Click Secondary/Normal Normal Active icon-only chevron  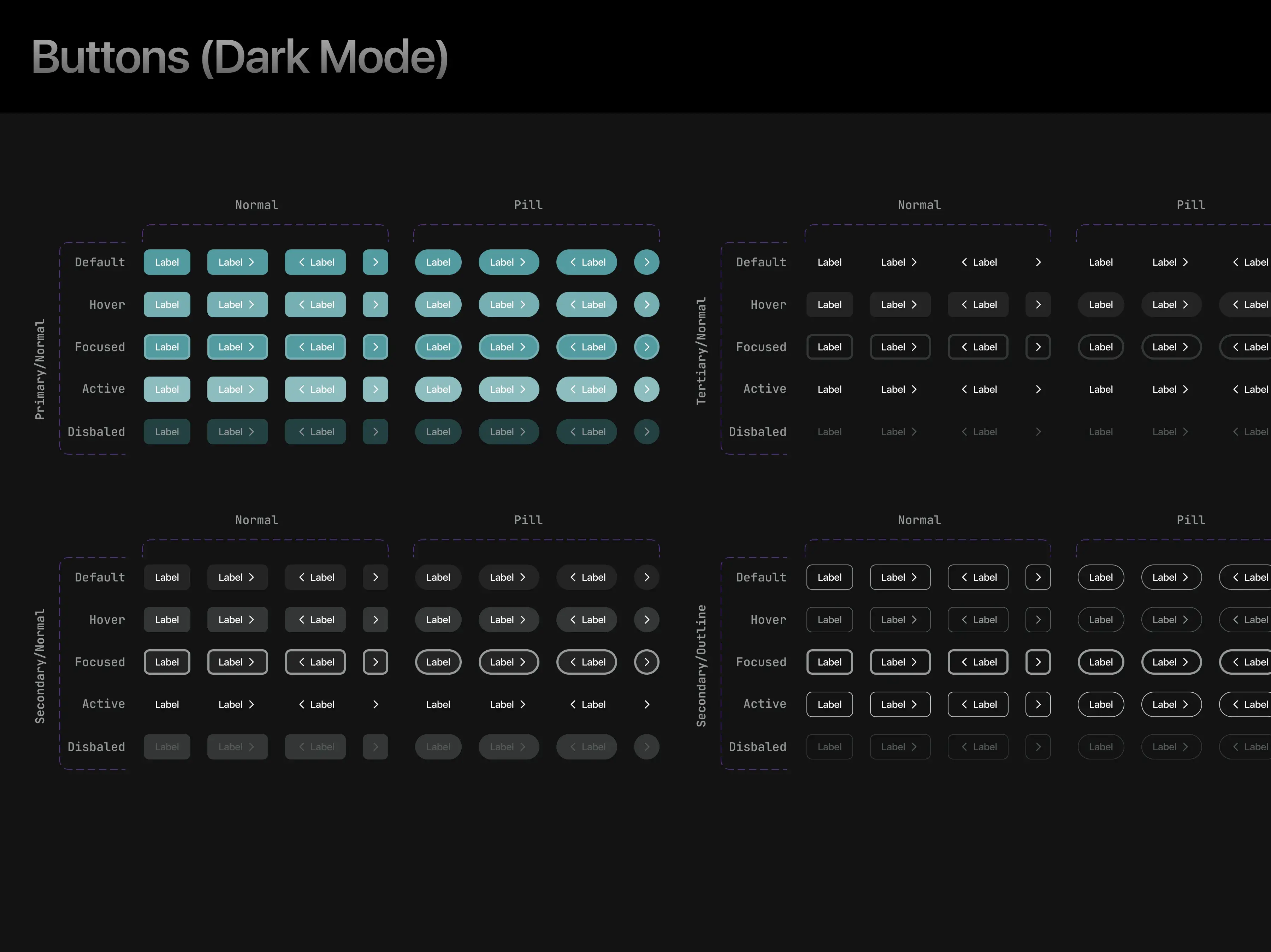tap(375, 704)
